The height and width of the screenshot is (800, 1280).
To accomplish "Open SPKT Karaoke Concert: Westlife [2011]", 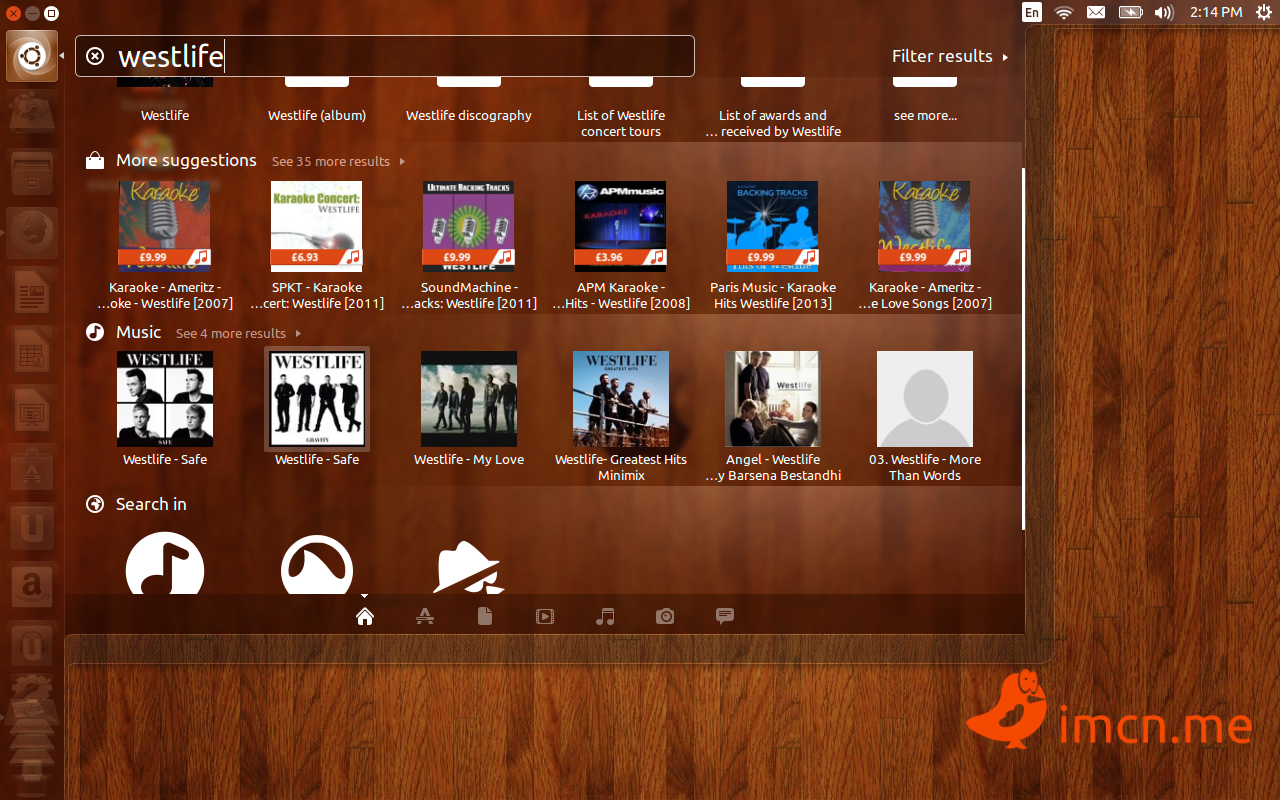I will [317, 245].
